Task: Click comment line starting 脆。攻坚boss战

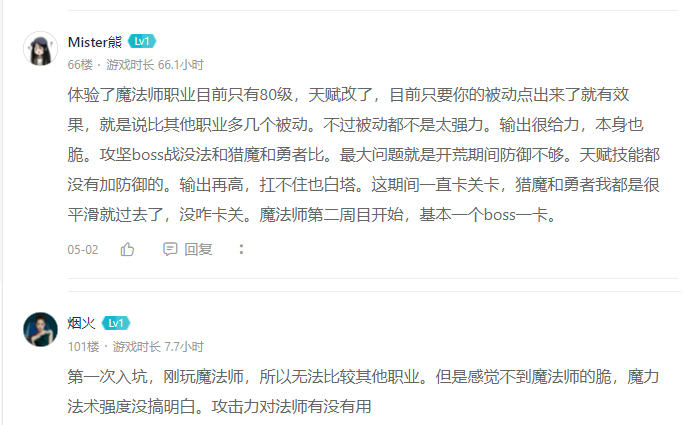Action: 364,155
